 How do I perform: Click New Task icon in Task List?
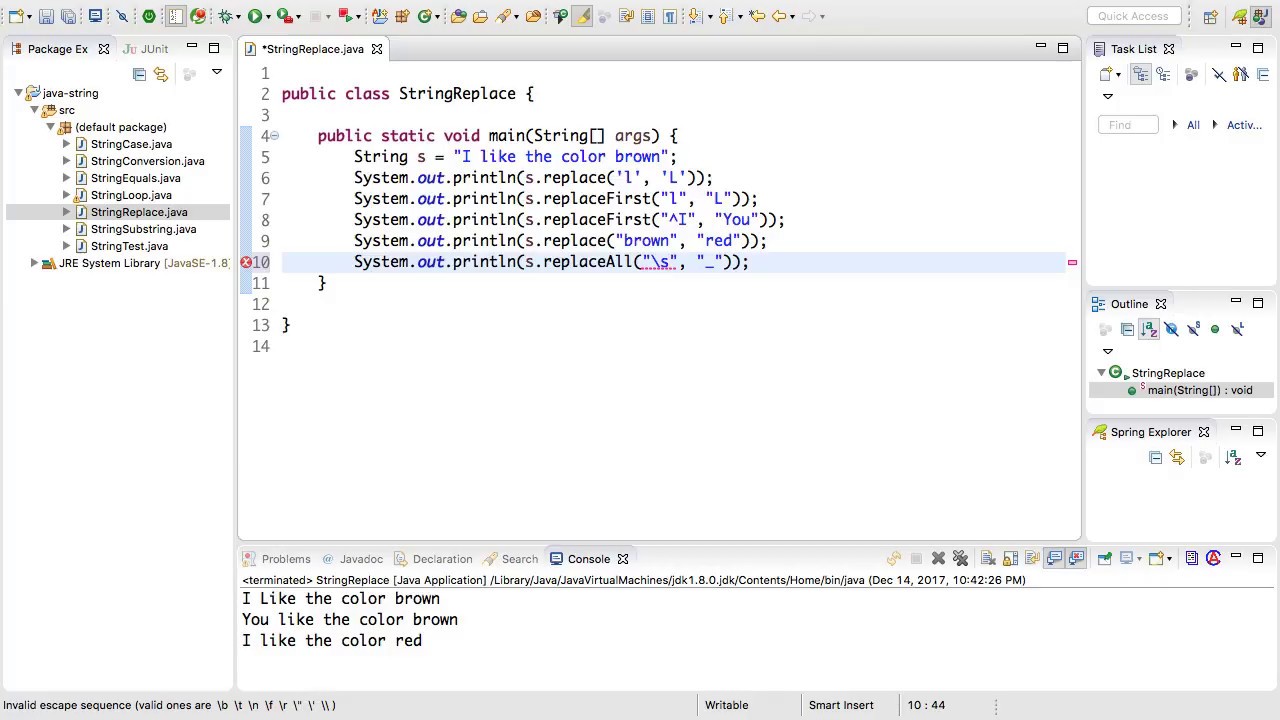tap(1108, 74)
